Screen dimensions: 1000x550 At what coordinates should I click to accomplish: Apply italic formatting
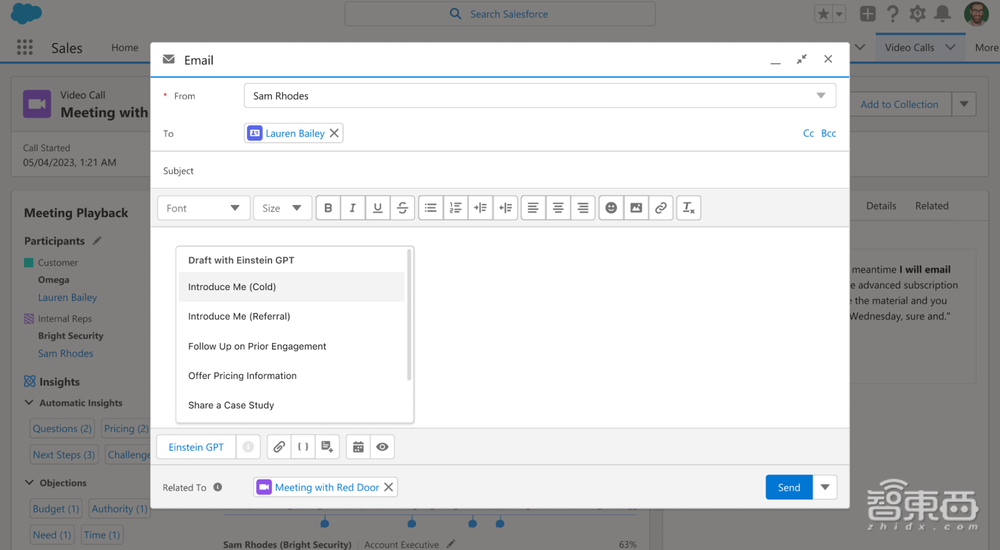click(353, 208)
